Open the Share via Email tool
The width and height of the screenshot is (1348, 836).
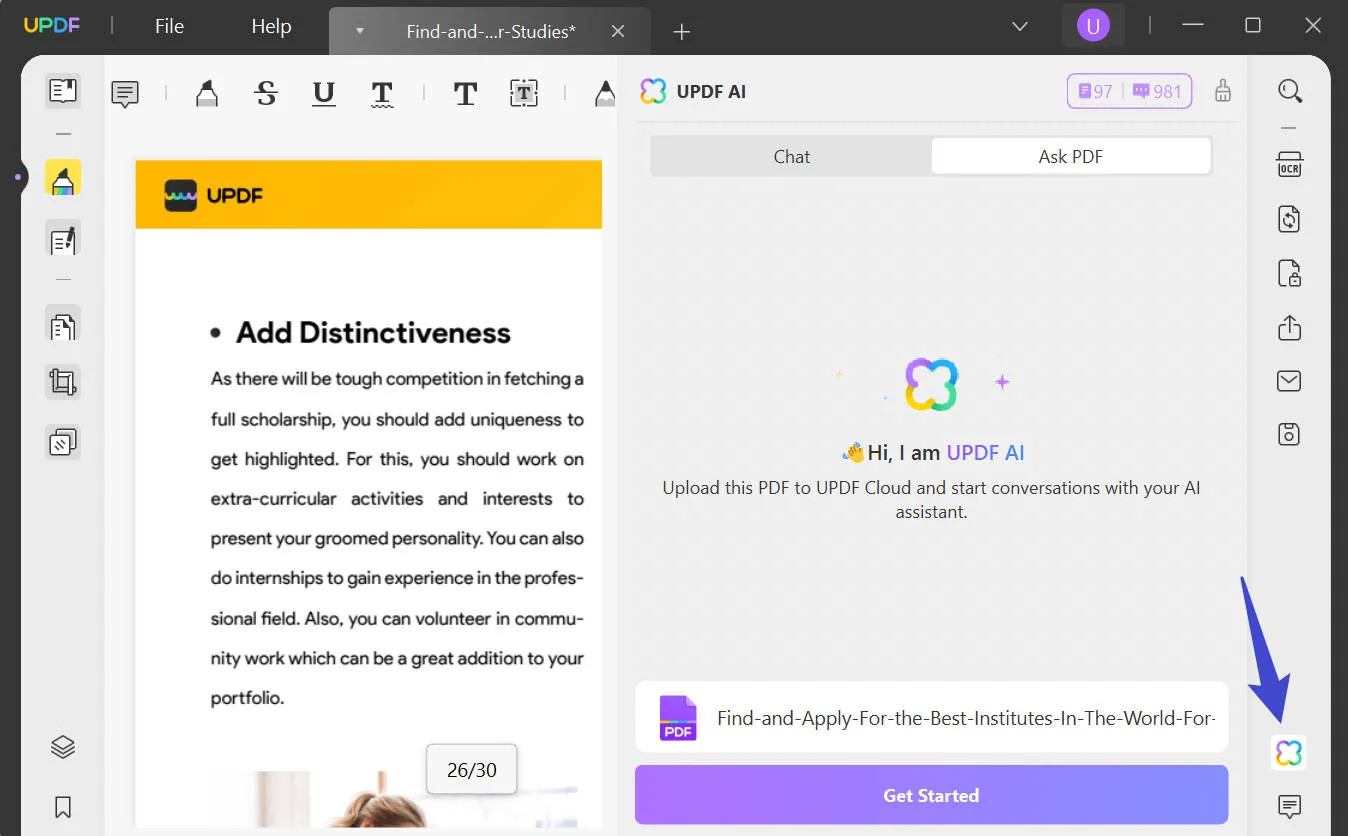tap(1289, 381)
